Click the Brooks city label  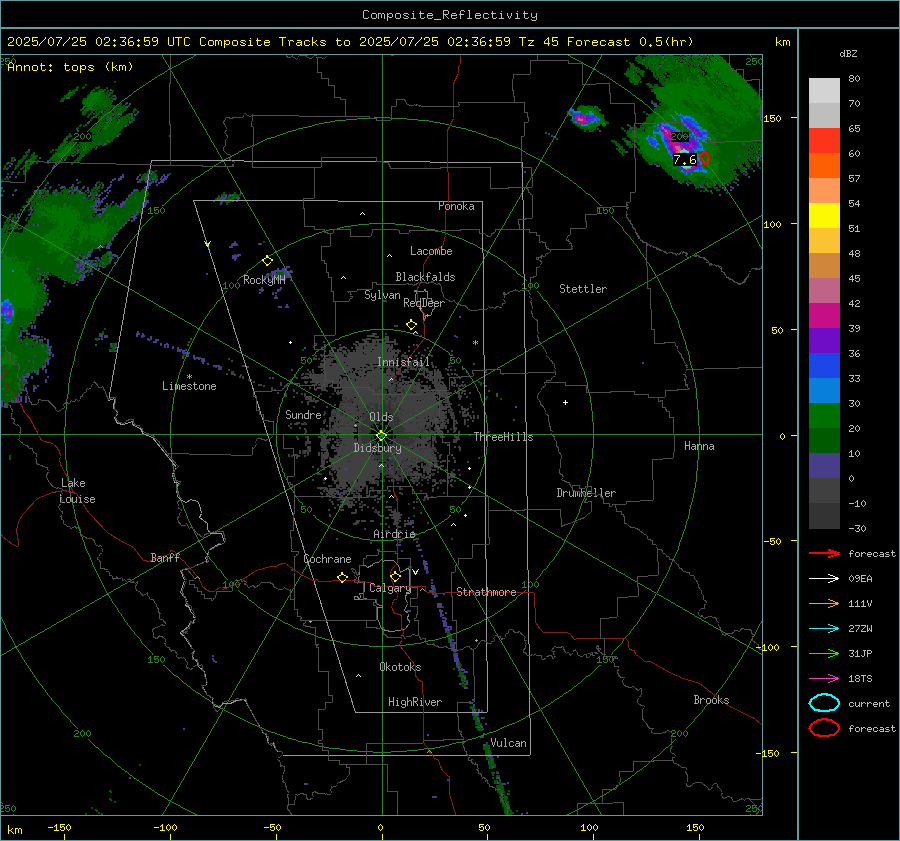tap(711, 700)
